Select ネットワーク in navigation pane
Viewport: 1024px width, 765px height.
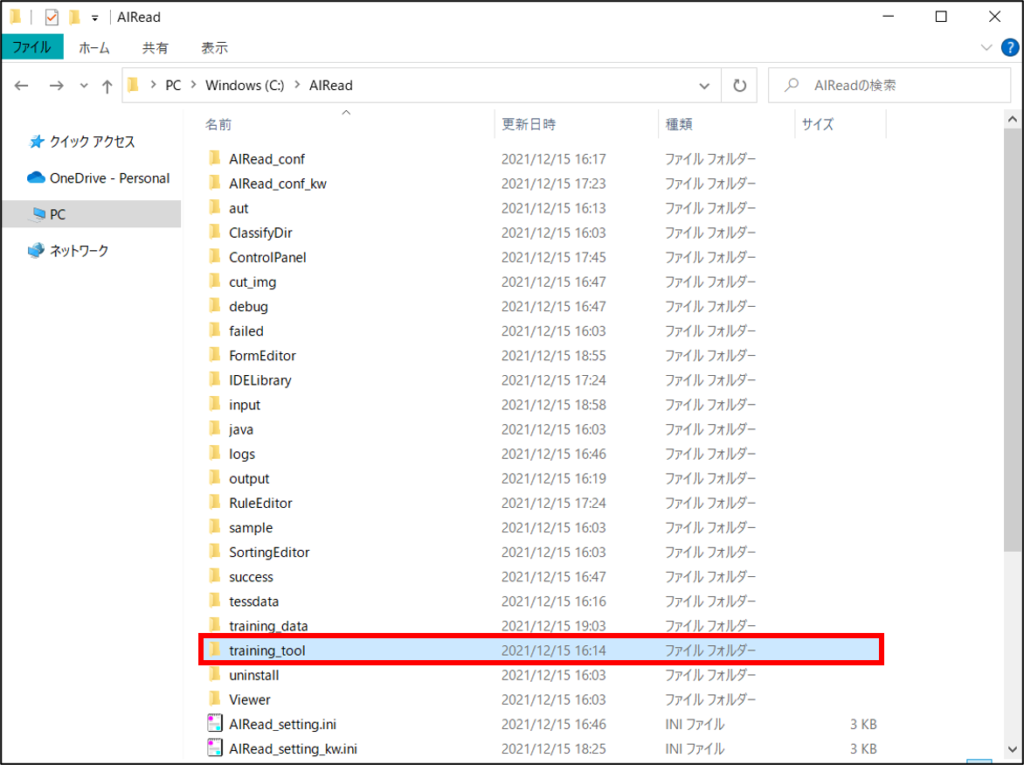coord(79,251)
